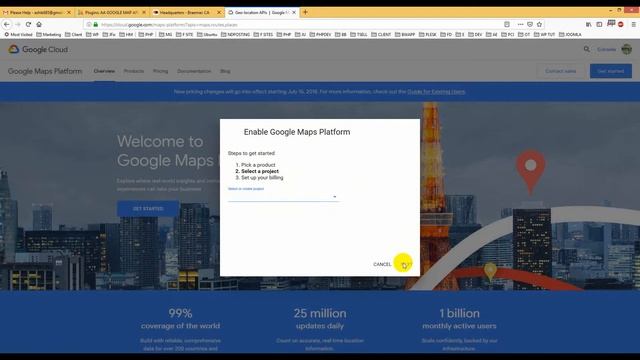This screenshot has height=360, width=640.
Task: Click the GET STARTED button under Welcome heading
Action: click(148, 209)
